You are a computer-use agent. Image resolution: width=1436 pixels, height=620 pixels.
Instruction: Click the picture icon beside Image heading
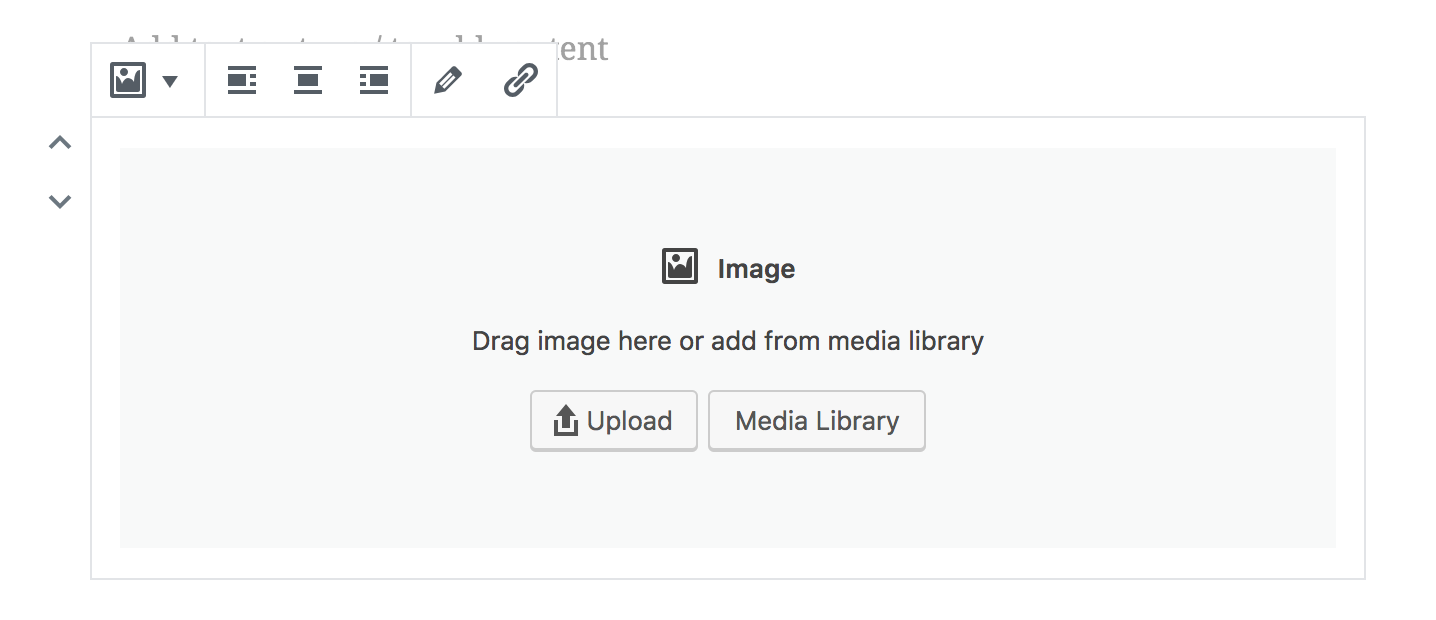[680, 267]
